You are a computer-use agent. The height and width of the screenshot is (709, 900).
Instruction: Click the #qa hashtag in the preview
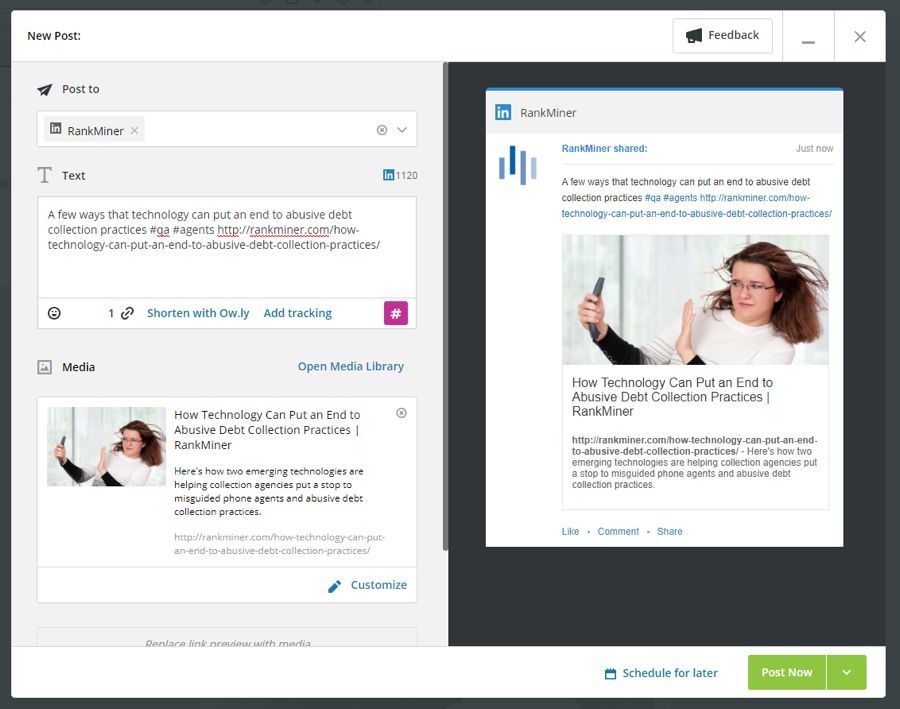(653, 197)
